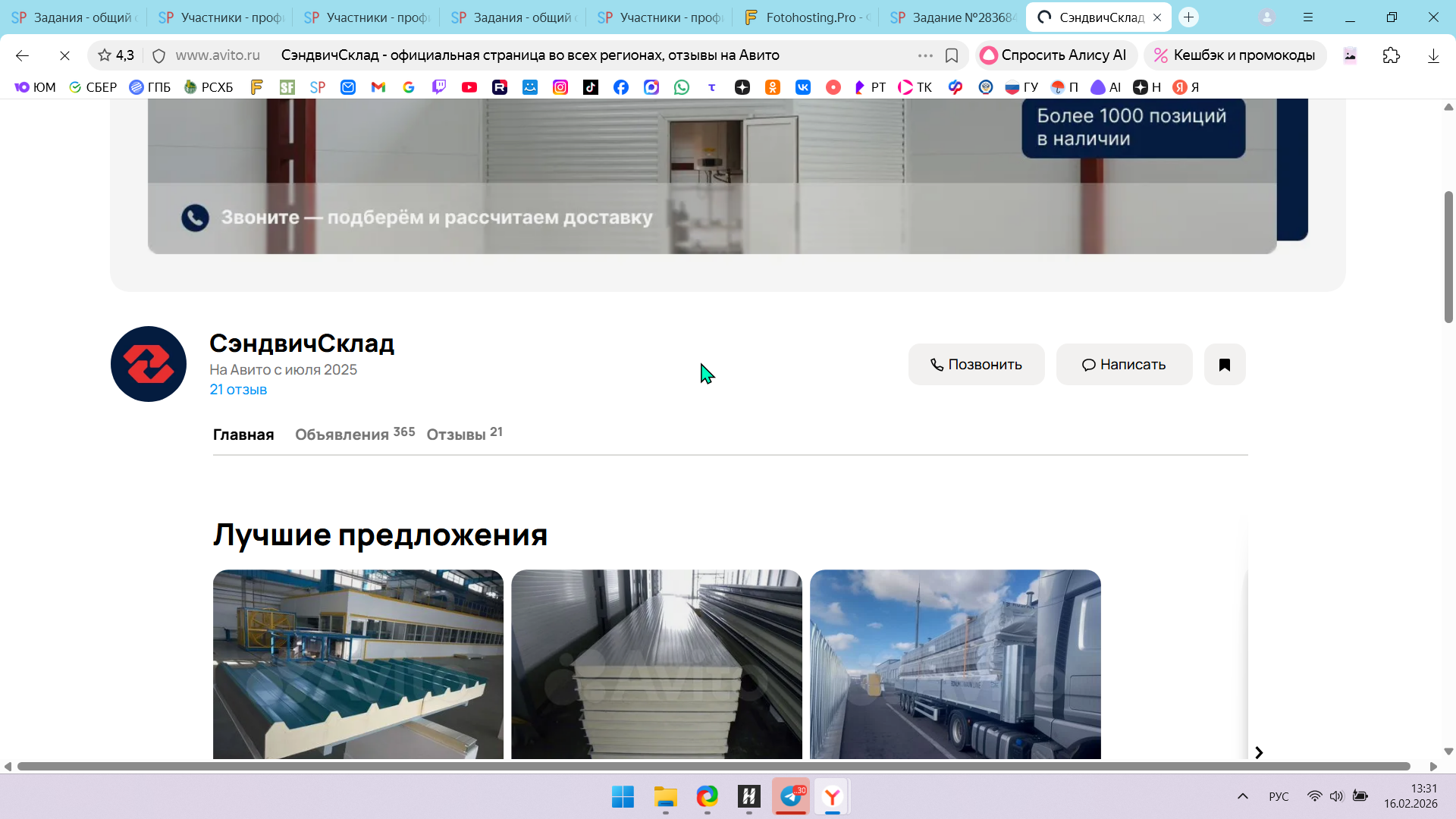Screen dimensions: 1456x819
Task: Open the truck offer thumbnail
Action: (955, 664)
